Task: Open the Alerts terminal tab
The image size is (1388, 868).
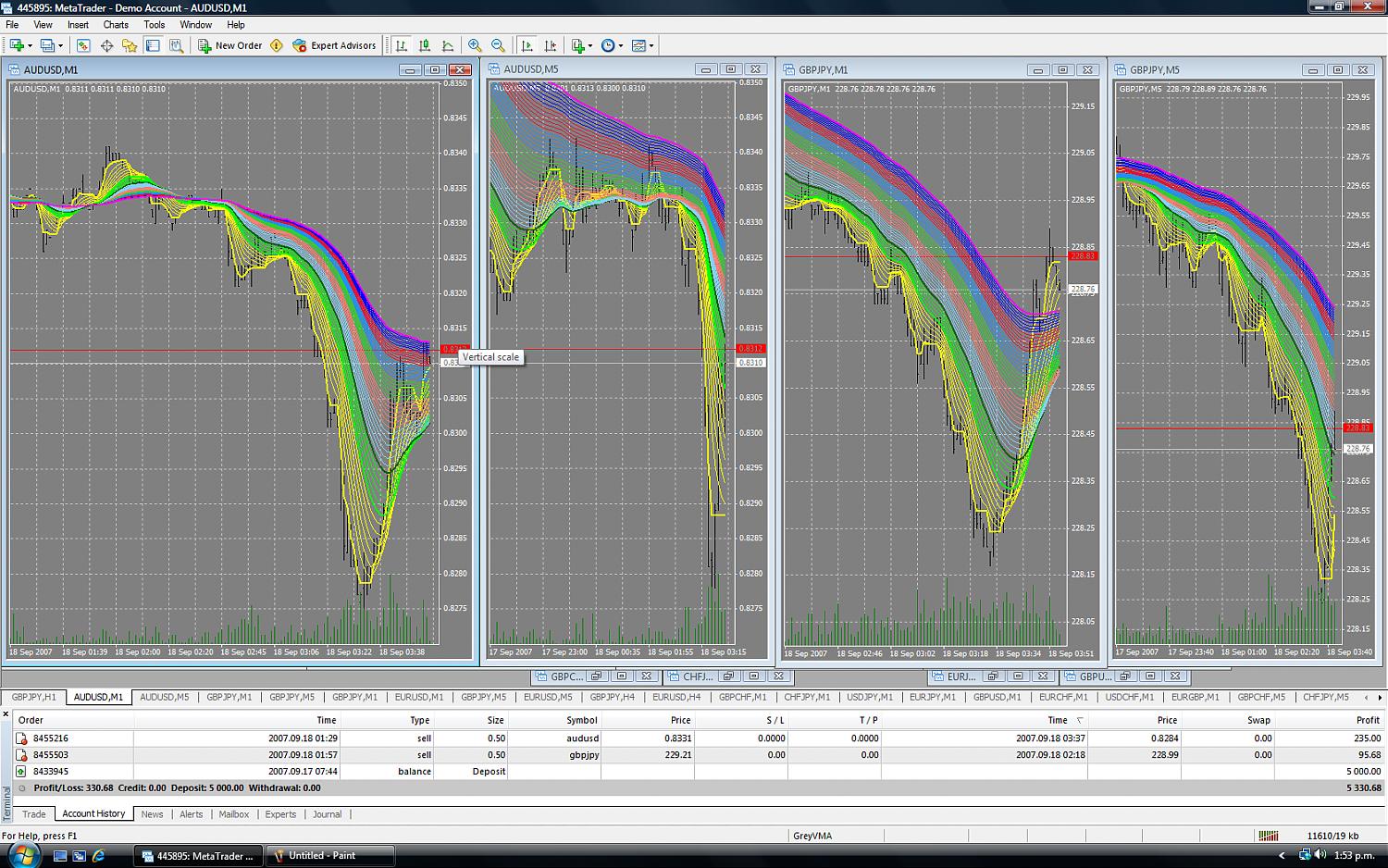Action: click(x=191, y=814)
